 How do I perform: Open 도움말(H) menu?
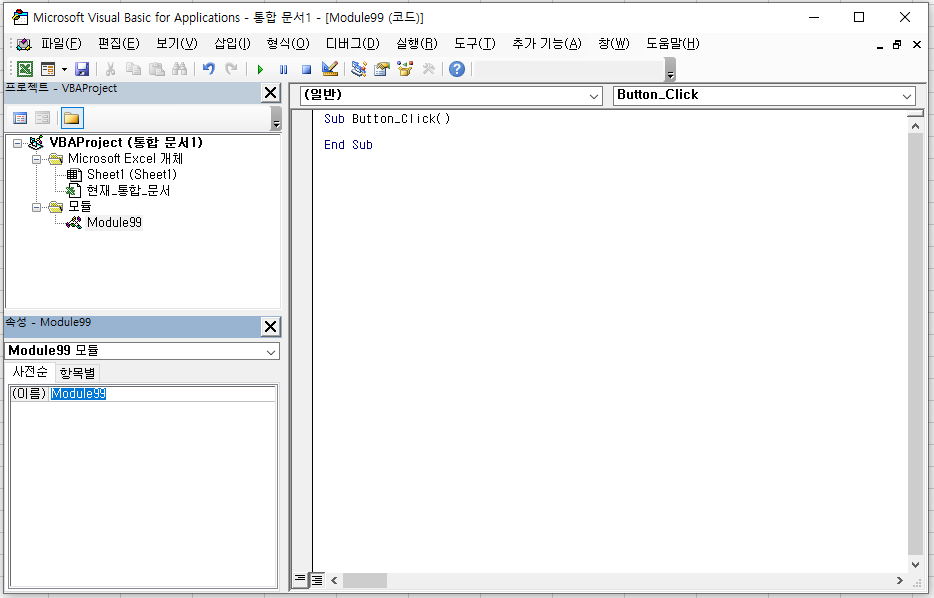673,43
